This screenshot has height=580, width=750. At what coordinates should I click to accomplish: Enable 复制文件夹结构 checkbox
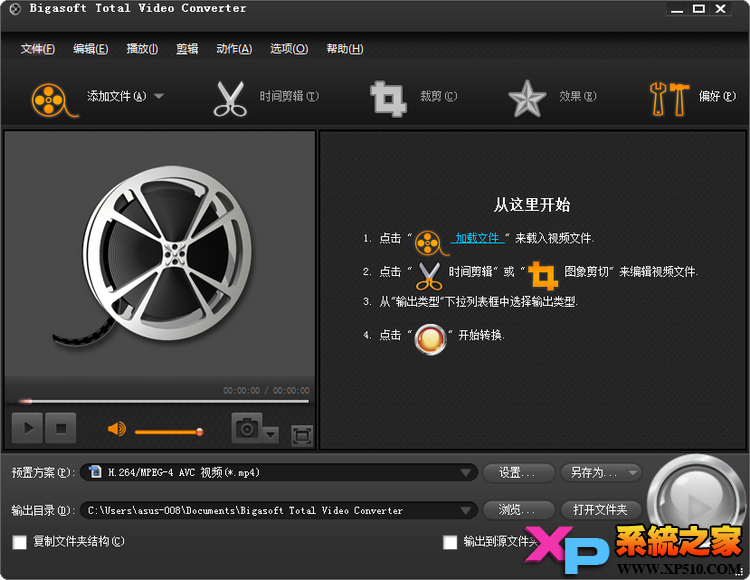pyautogui.click(x=20, y=542)
